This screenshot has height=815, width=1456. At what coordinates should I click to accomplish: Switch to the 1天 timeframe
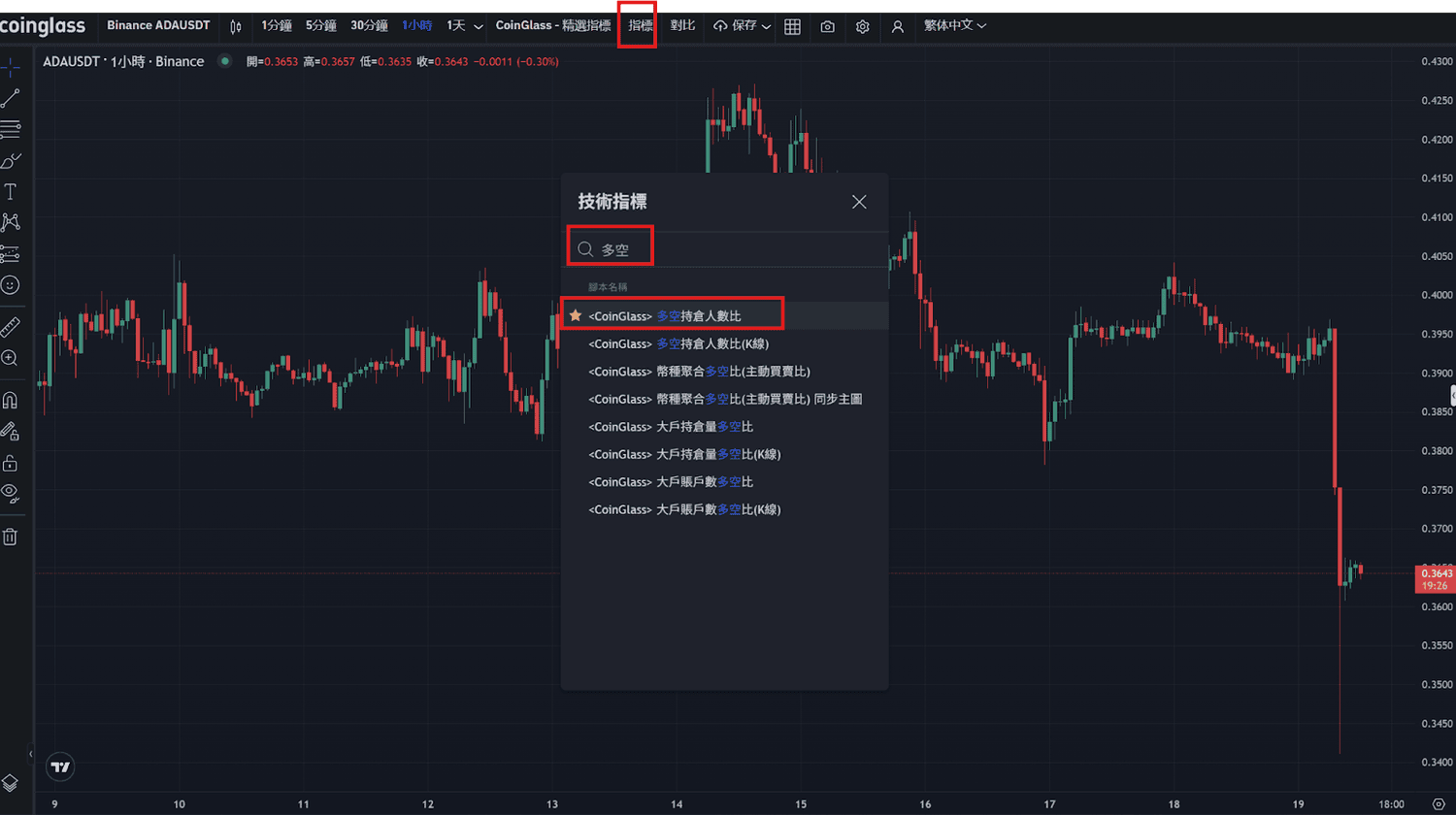click(x=456, y=25)
